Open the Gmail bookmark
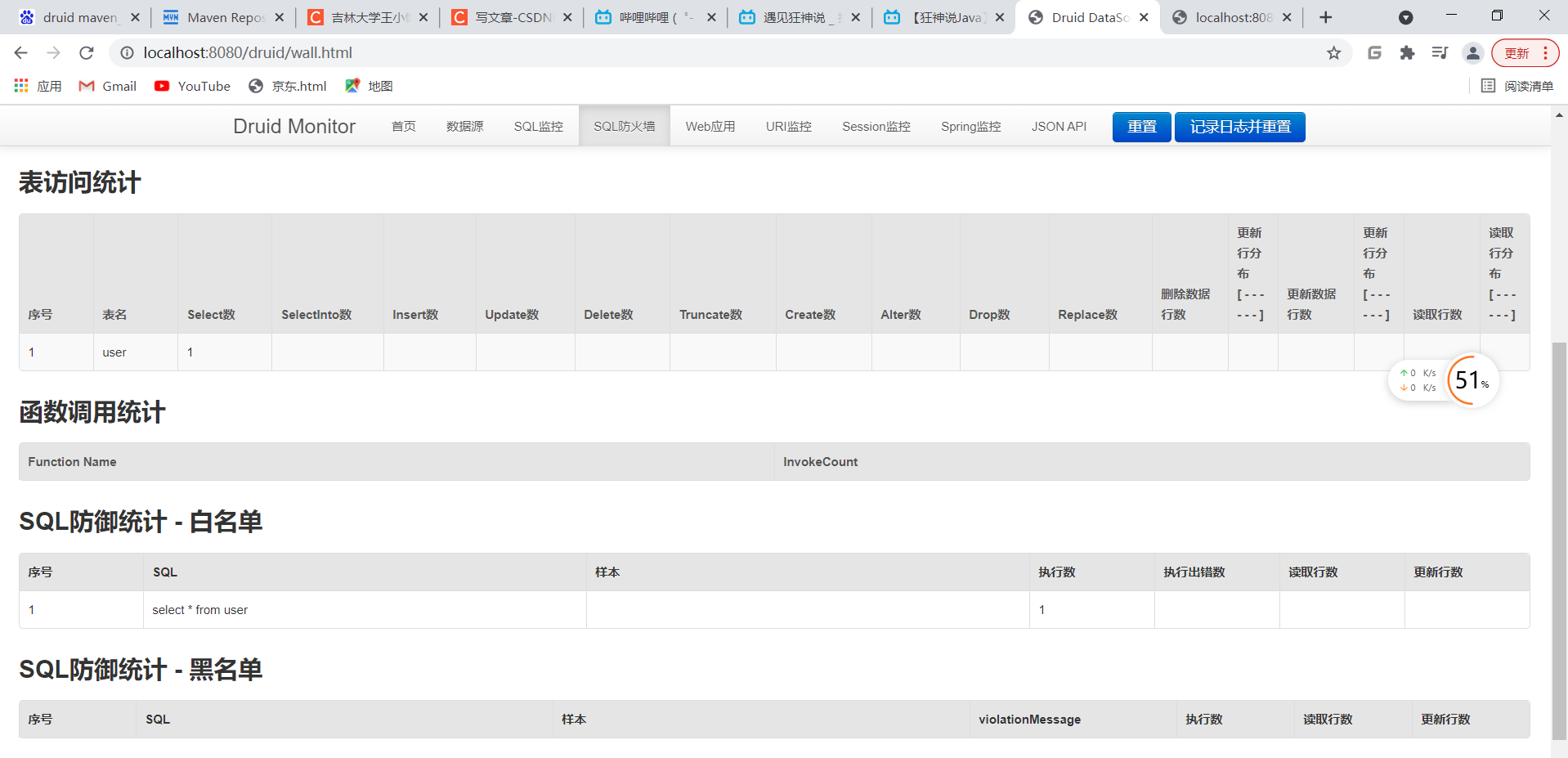This screenshot has height=758, width=1568. (107, 86)
